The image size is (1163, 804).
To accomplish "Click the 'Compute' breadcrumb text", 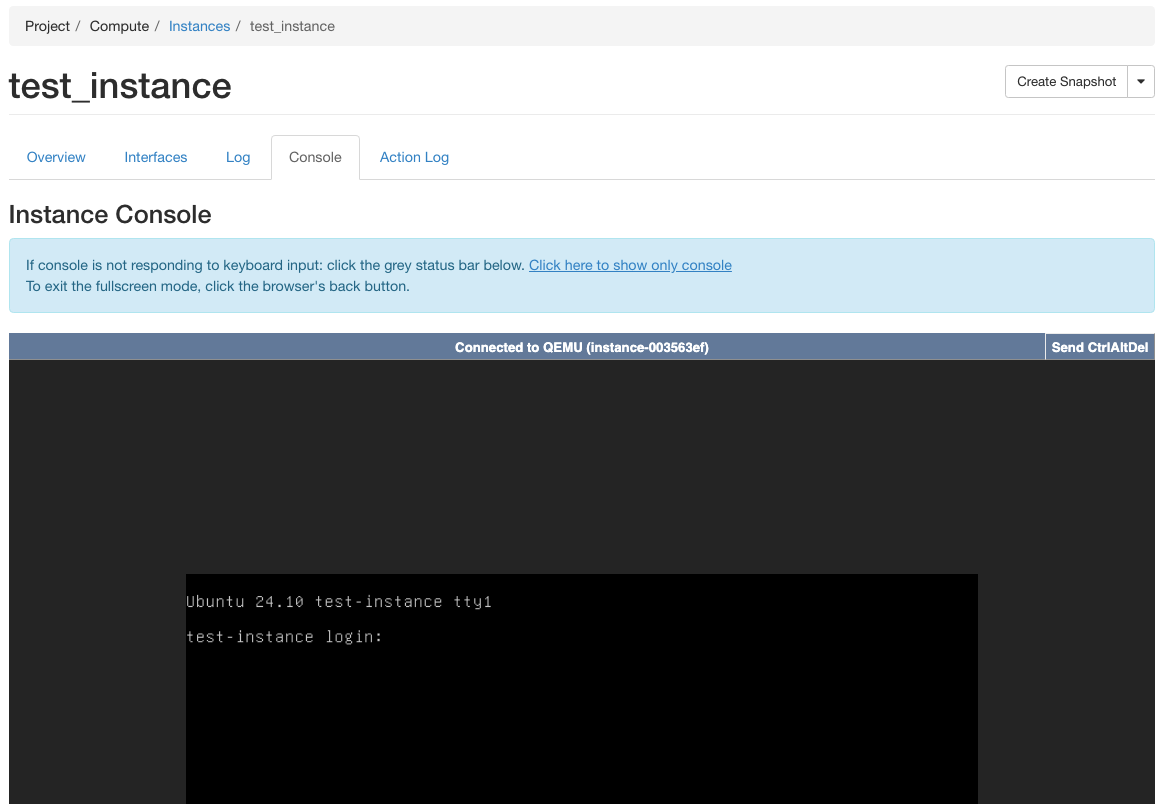I will (x=119, y=26).
